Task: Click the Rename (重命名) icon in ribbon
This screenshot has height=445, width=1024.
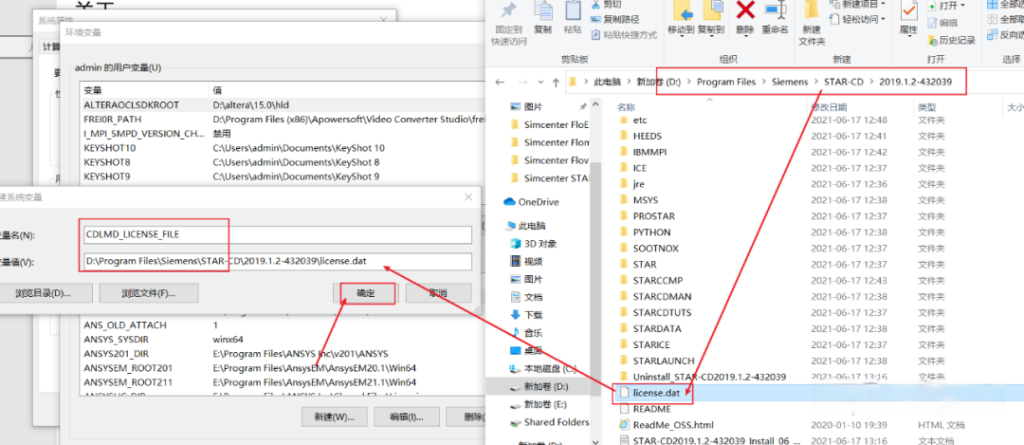Action: coord(775,11)
